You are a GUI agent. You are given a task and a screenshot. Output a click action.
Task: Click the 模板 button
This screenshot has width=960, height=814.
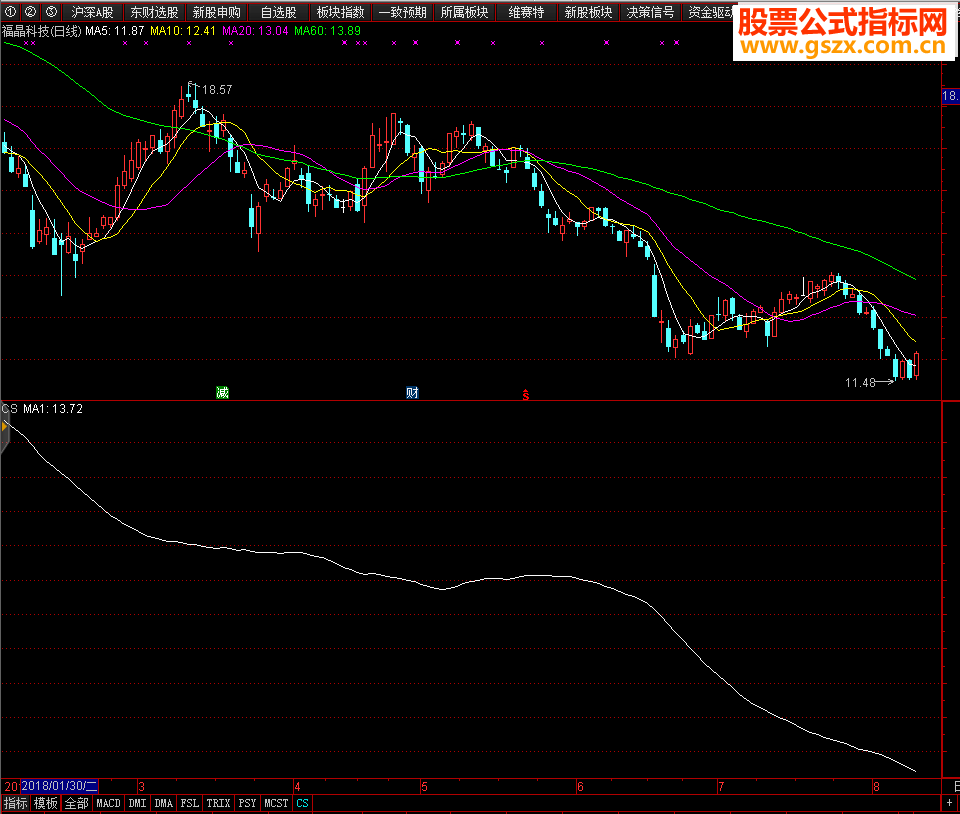click(46, 803)
